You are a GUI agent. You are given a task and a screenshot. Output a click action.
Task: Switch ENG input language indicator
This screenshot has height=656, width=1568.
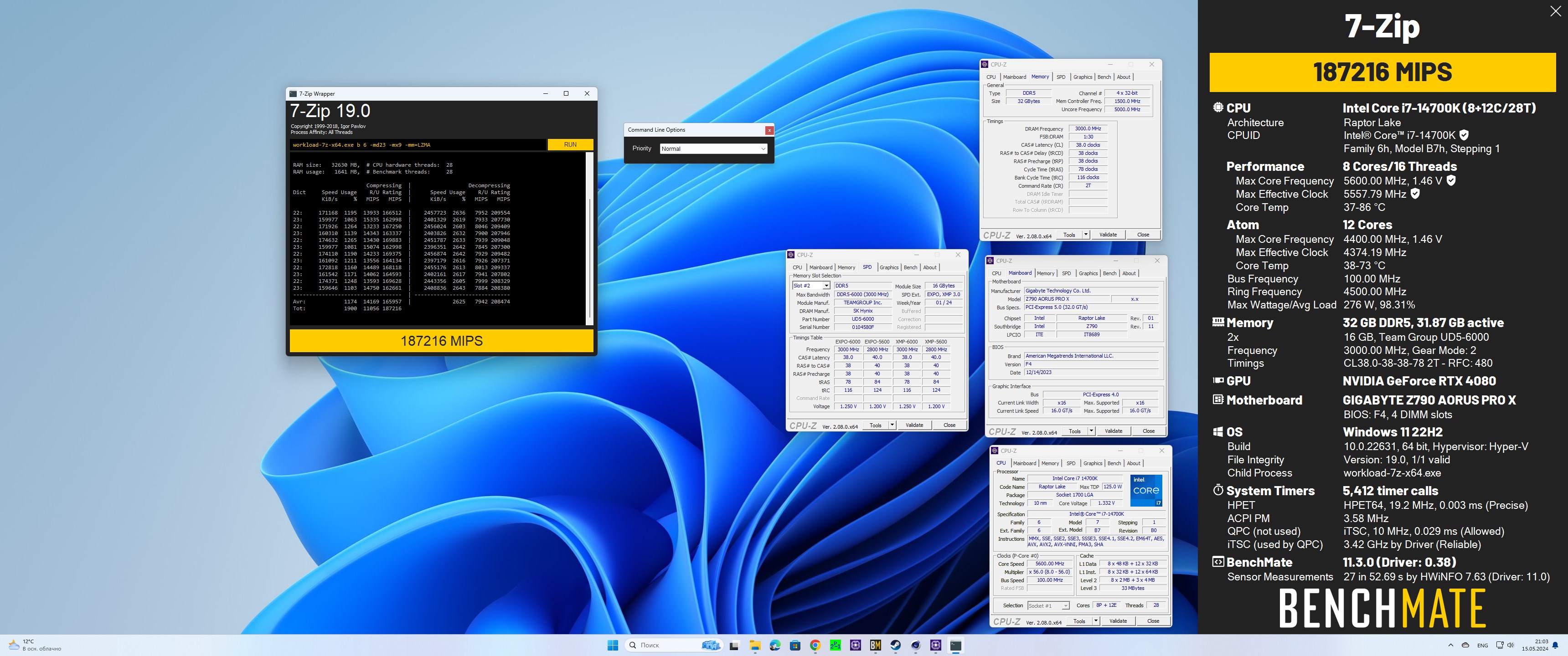[1483, 645]
